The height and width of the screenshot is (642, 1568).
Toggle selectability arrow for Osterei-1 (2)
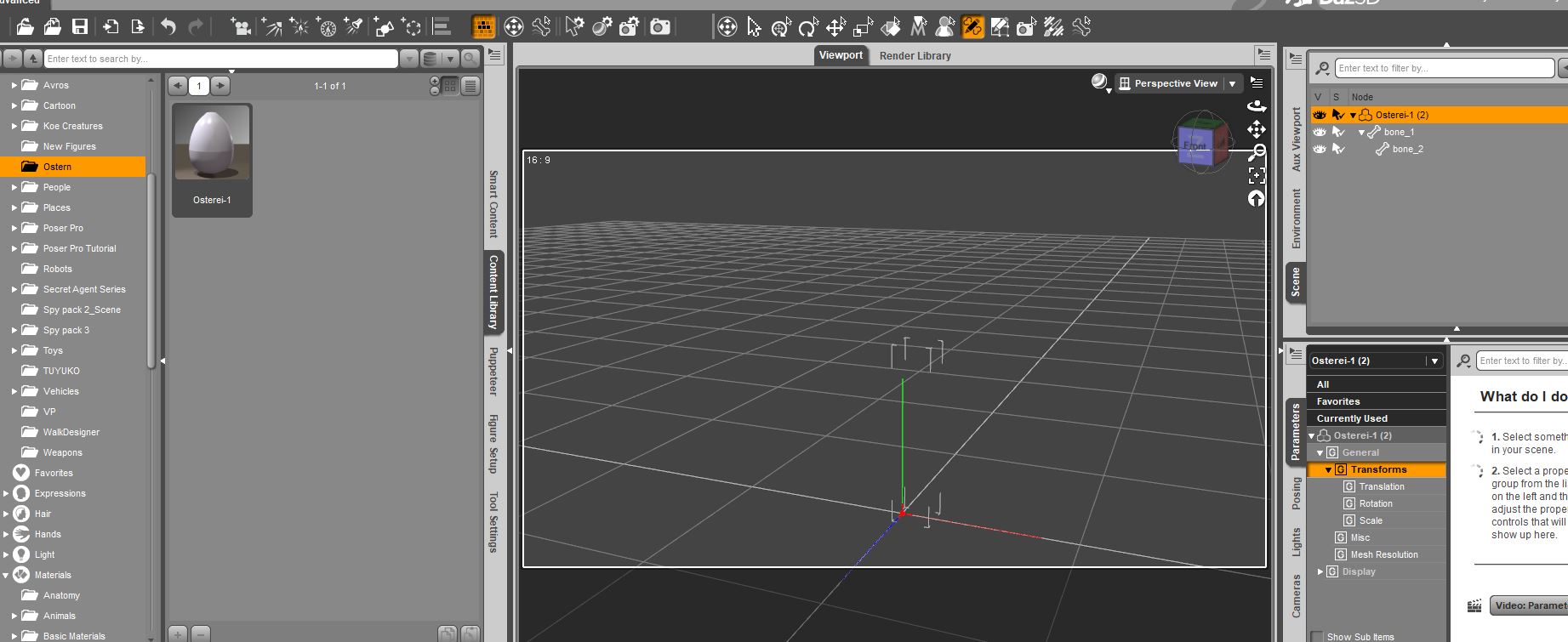1338,115
